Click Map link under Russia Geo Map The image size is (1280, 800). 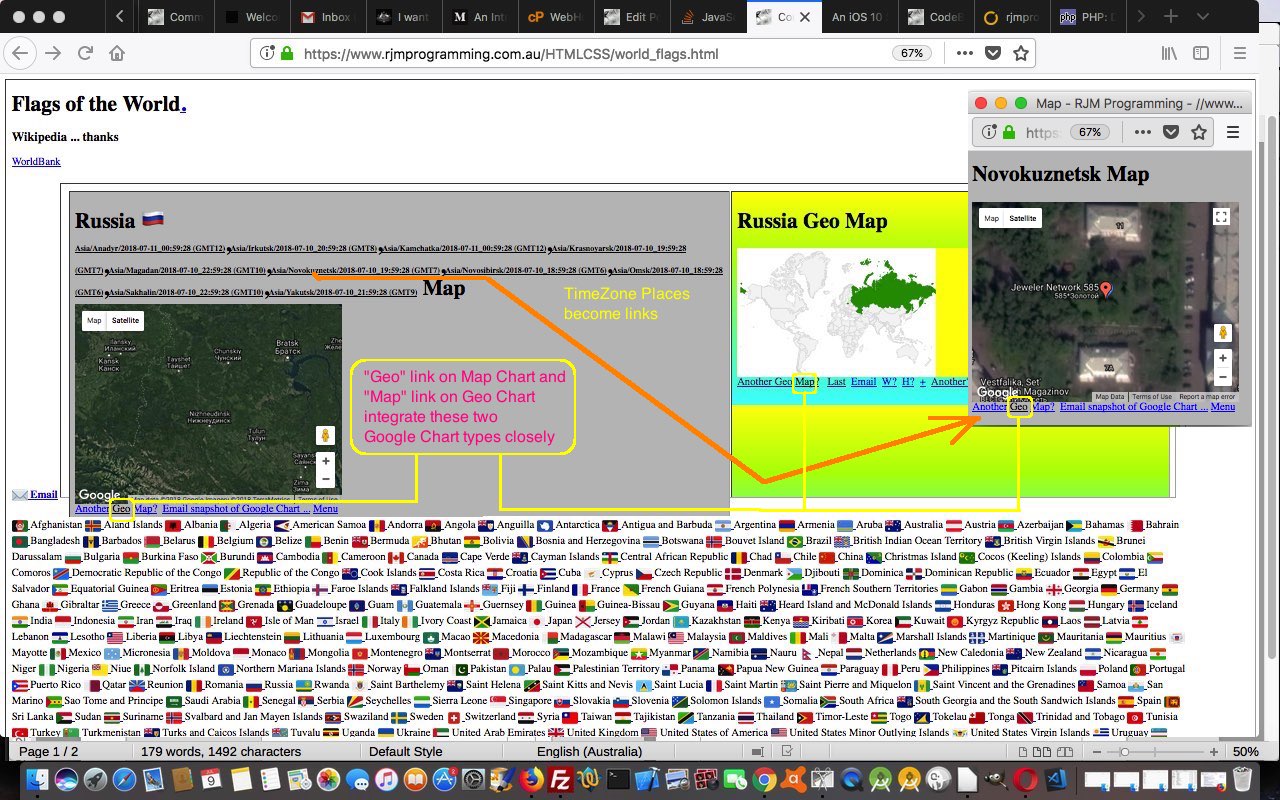(804, 382)
